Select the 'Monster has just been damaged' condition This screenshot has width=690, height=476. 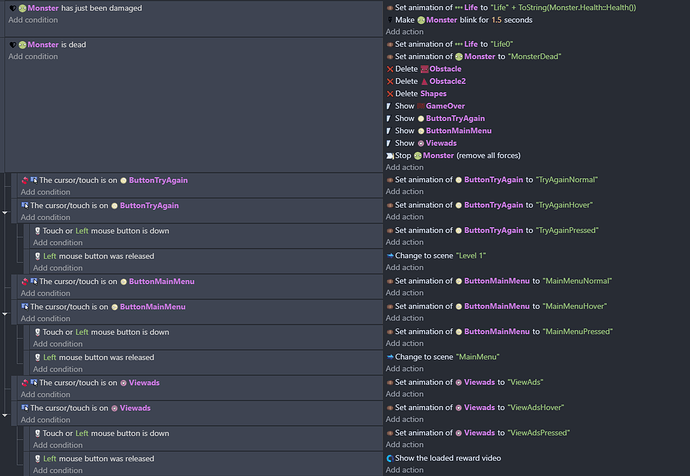tap(84, 8)
